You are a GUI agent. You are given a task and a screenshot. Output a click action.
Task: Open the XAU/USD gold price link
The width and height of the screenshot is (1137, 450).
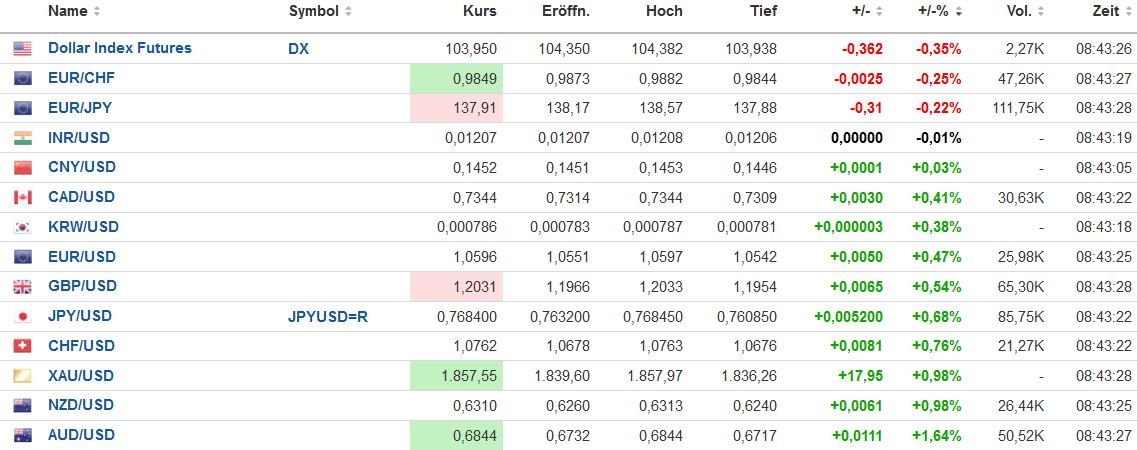click(x=81, y=375)
